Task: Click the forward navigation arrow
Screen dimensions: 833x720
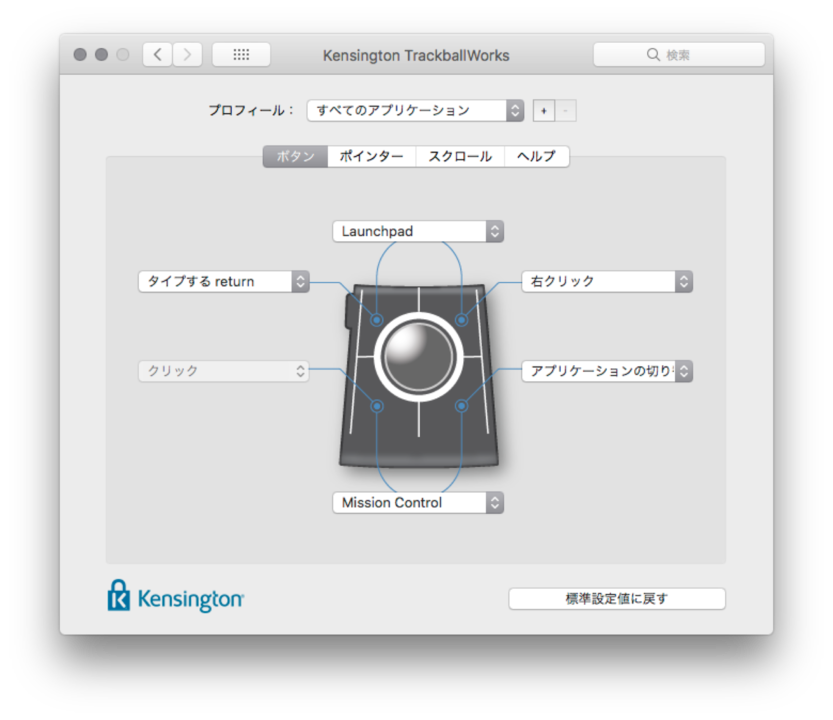Action: pos(187,55)
